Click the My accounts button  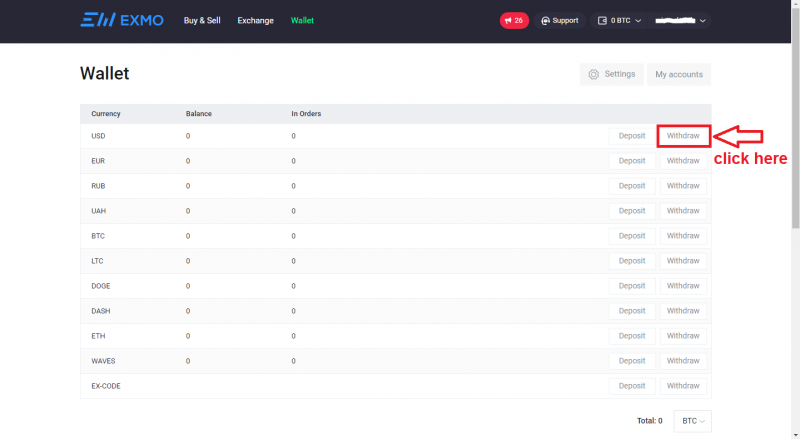(x=679, y=74)
